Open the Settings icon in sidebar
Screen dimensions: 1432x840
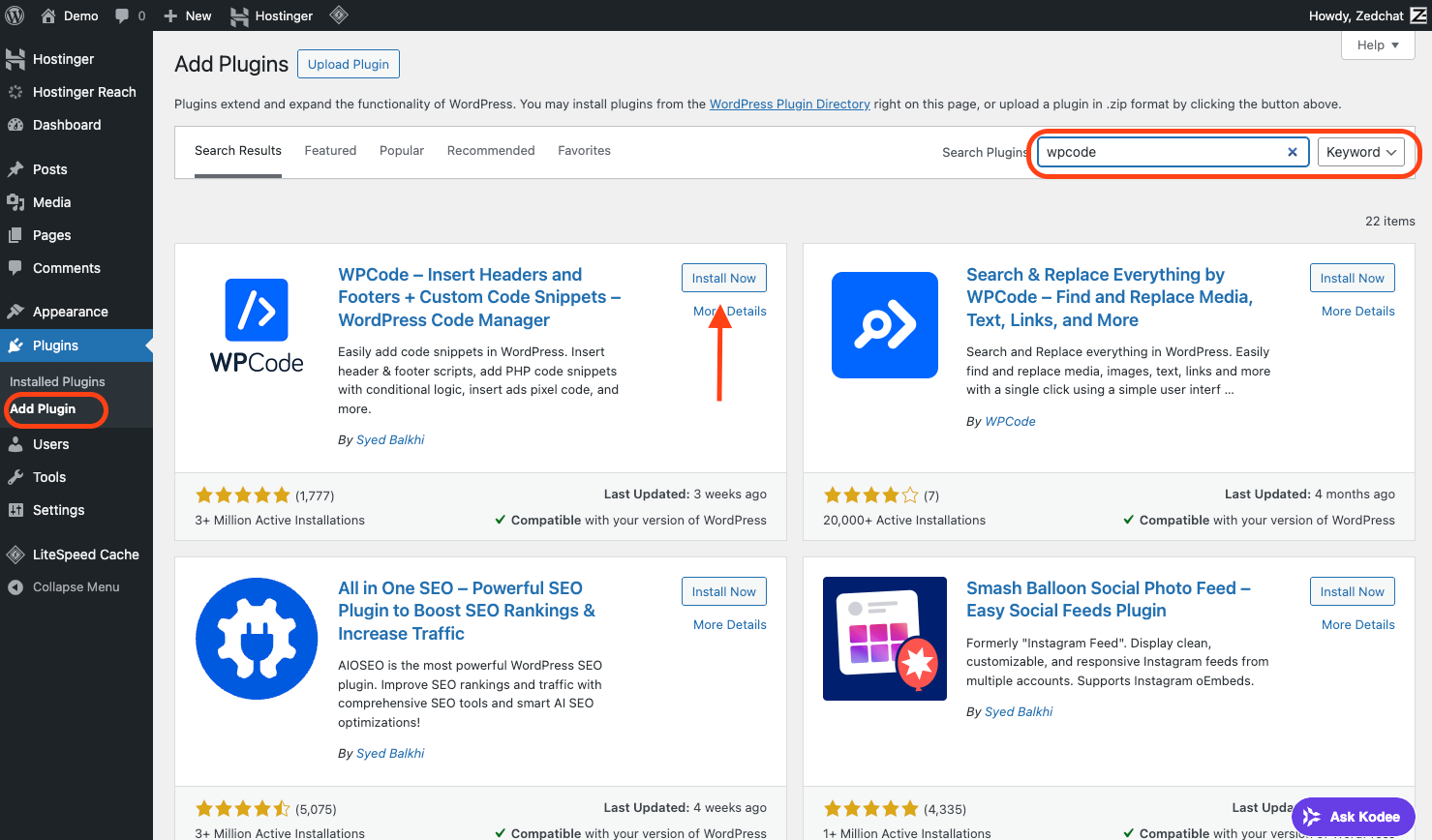(x=19, y=510)
